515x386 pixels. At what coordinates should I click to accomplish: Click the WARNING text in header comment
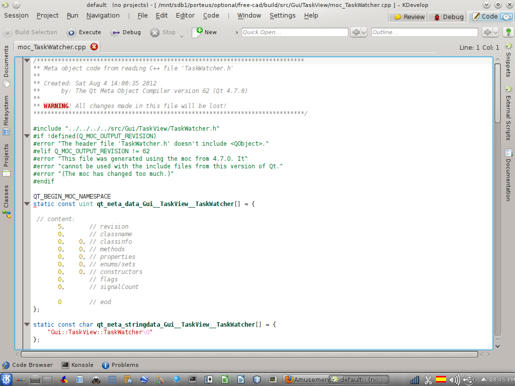56,106
